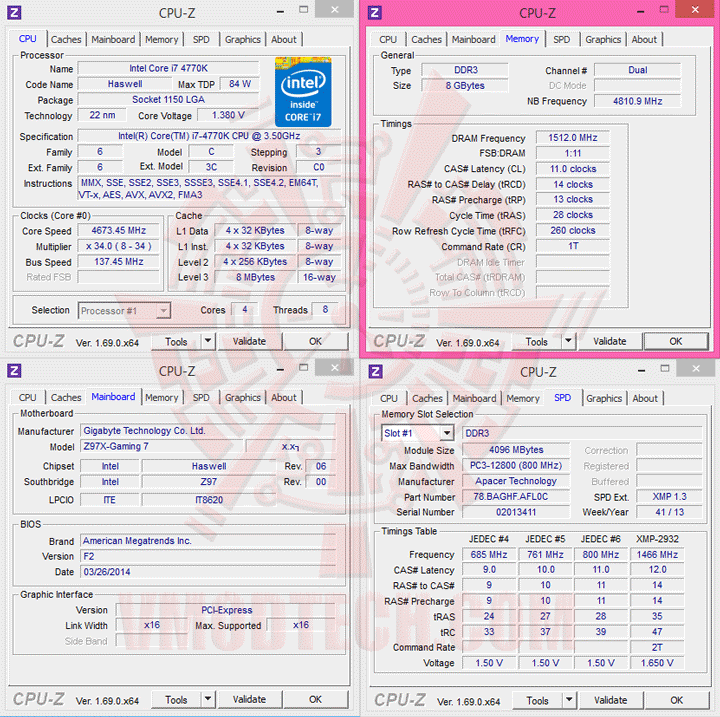
Task: Click the Tools button in the SPD window
Action: 538,700
